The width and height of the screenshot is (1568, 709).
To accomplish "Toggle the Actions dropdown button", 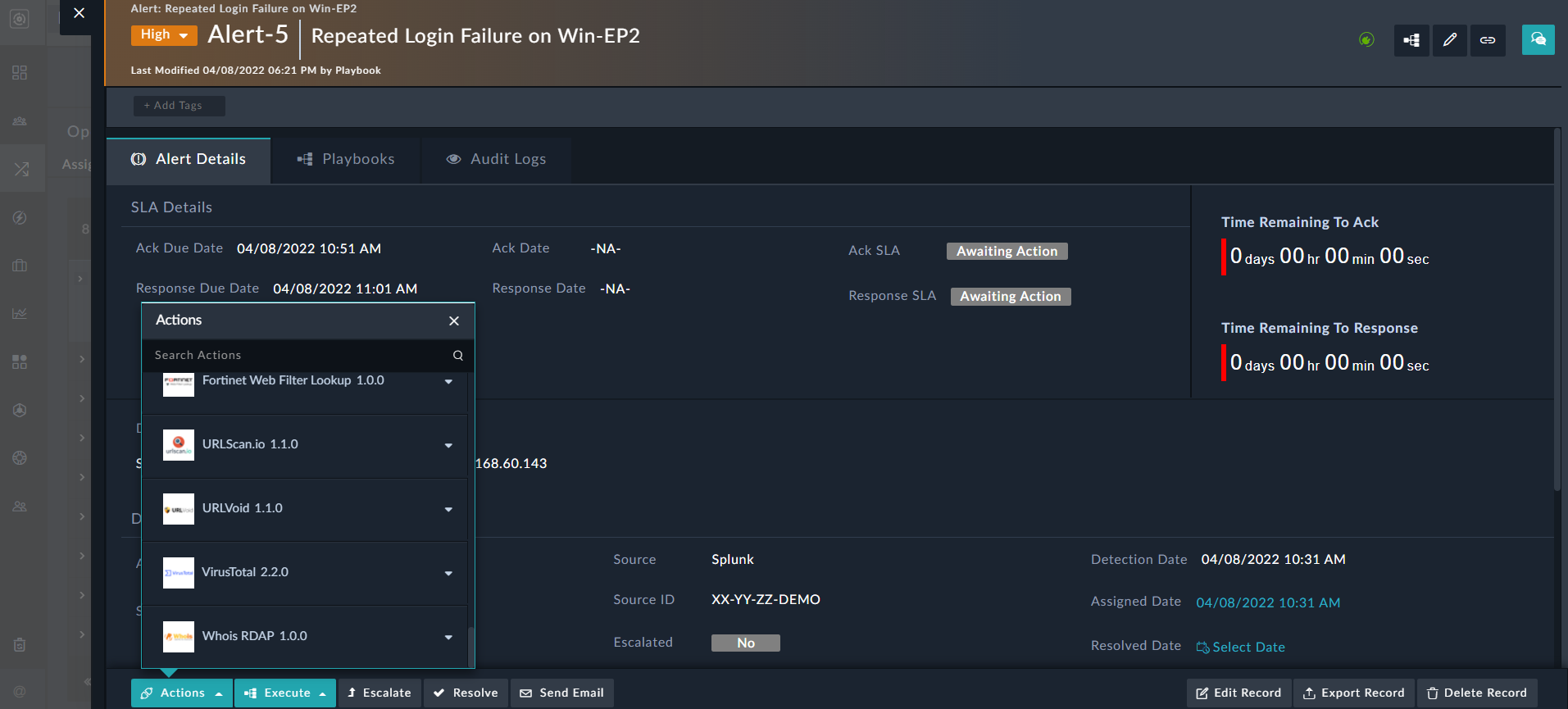I will click(x=181, y=693).
